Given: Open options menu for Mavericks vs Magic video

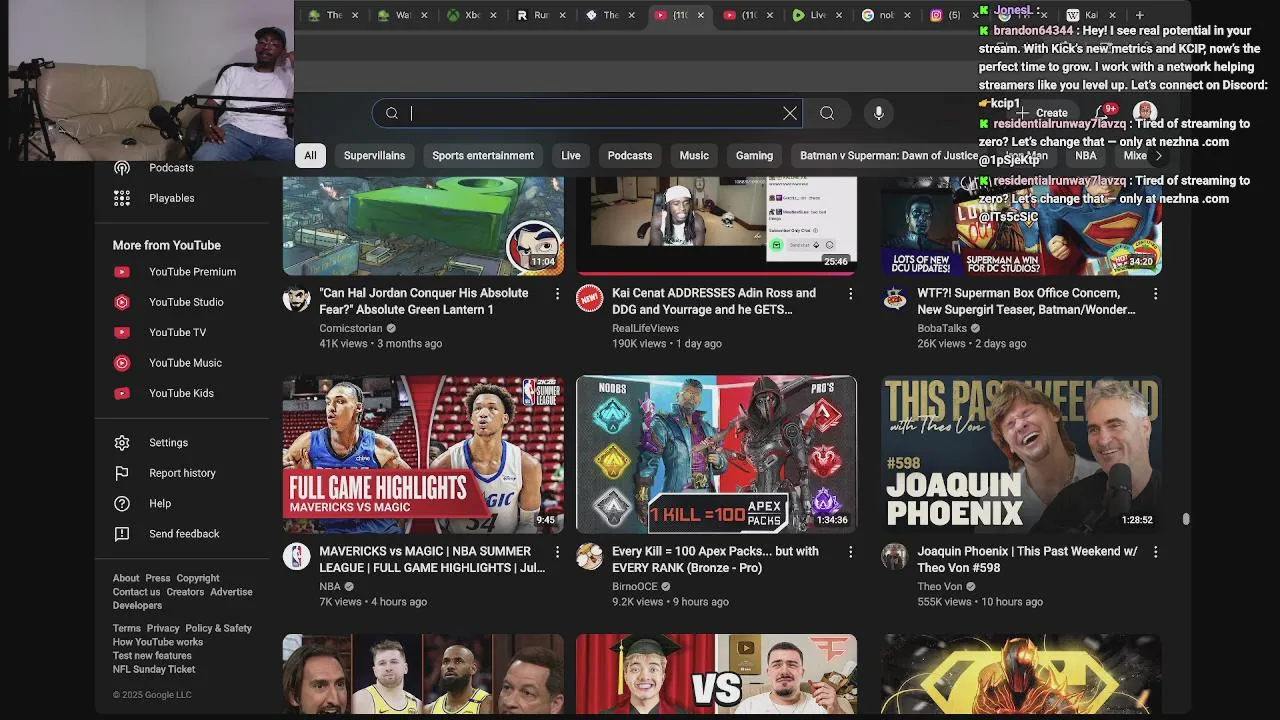Looking at the screenshot, I should point(557,552).
